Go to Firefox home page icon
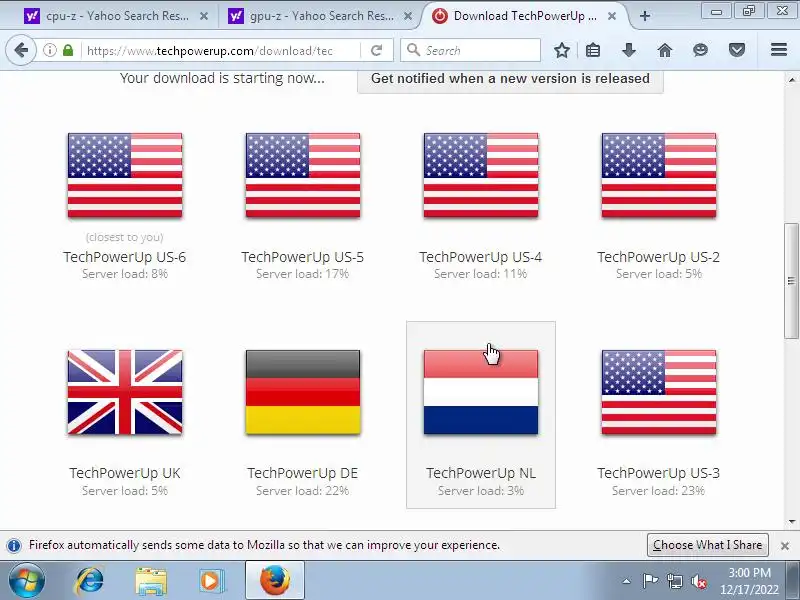The height and width of the screenshot is (600, 800). point(665,50)
